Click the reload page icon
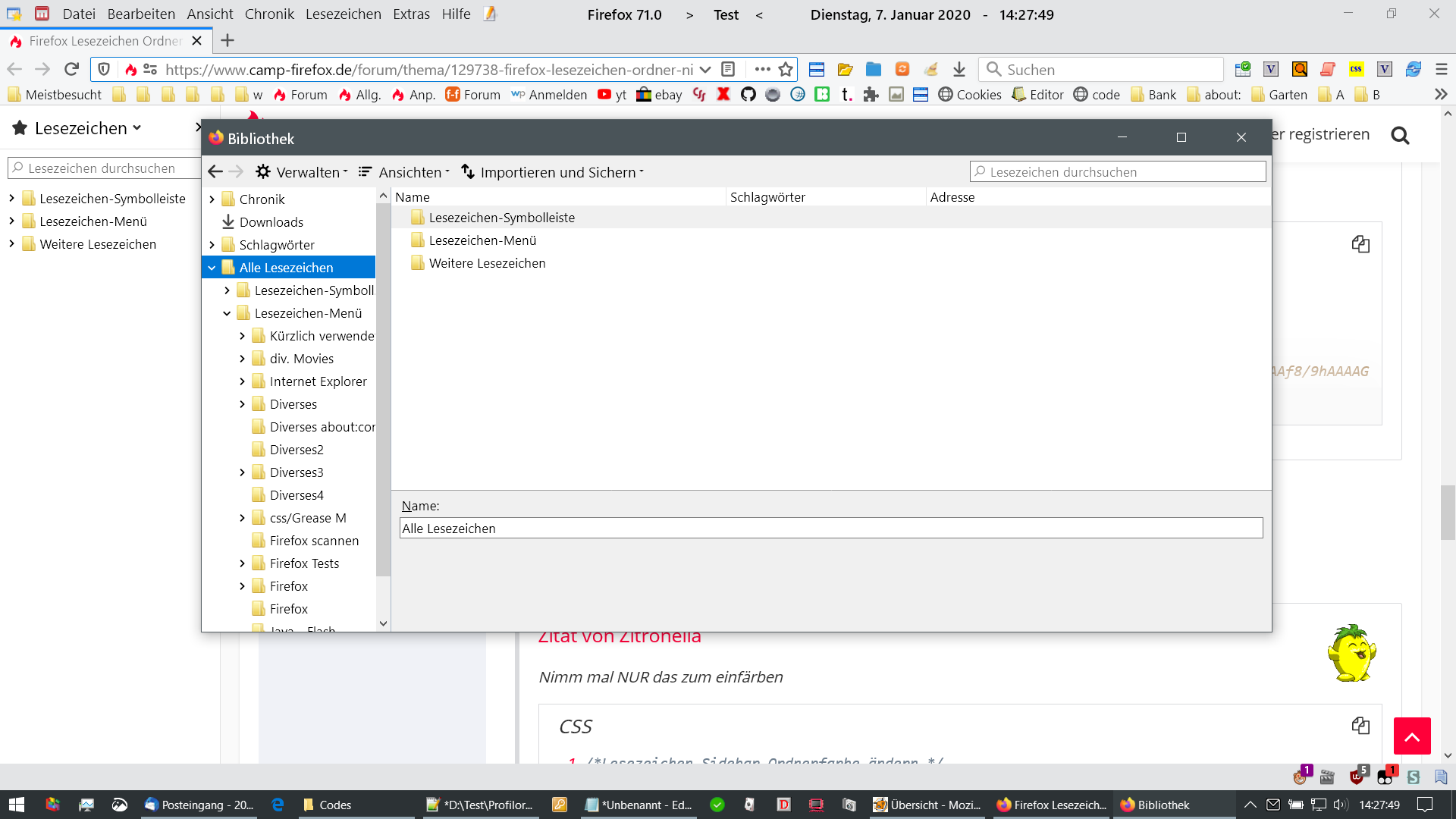Viewport: 1456px width, 819px height. tap(71, 69)
